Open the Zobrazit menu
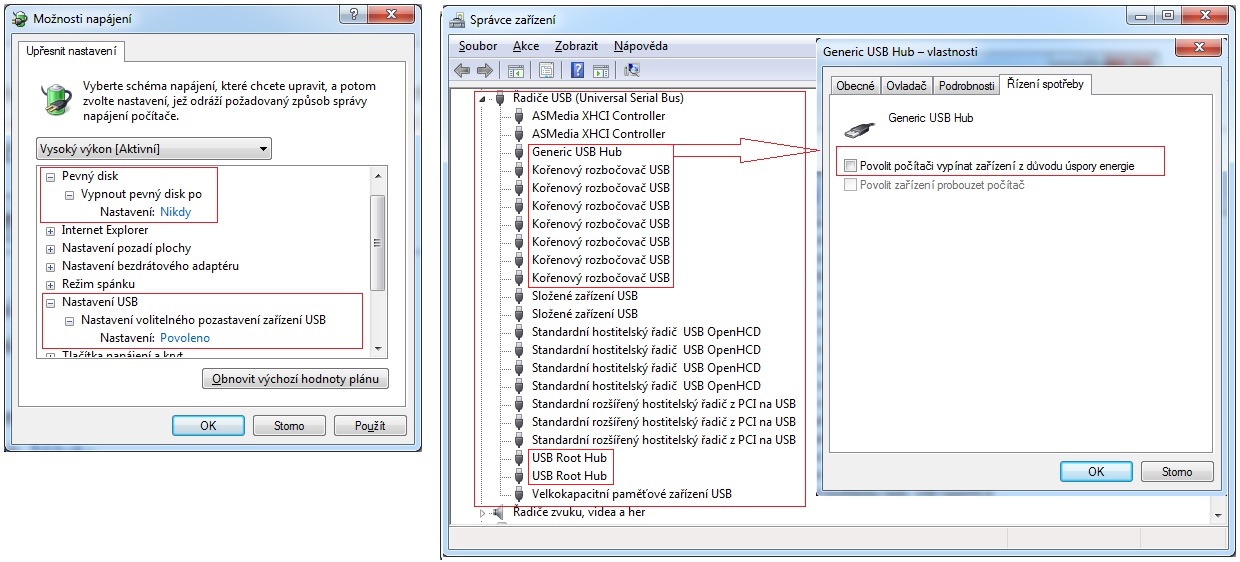Image resolution: width=1240 pixels, height=562 pixels. pos(576,46)
